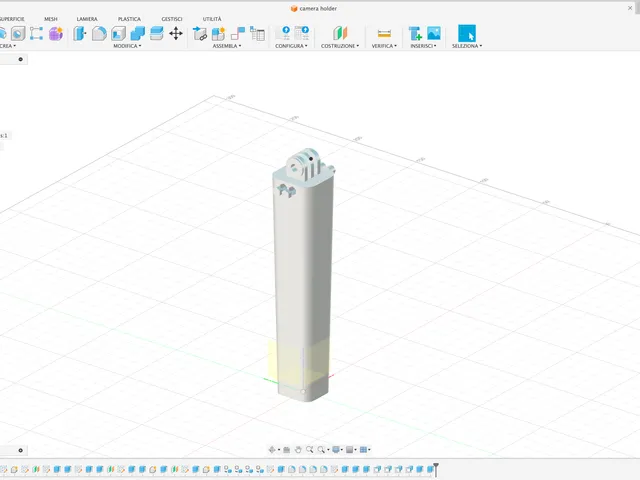The width and height of the screenshot is (640, 480).
Task: Click the stacked-faces icon in Modifica group
Action: (x=157, y=33)
